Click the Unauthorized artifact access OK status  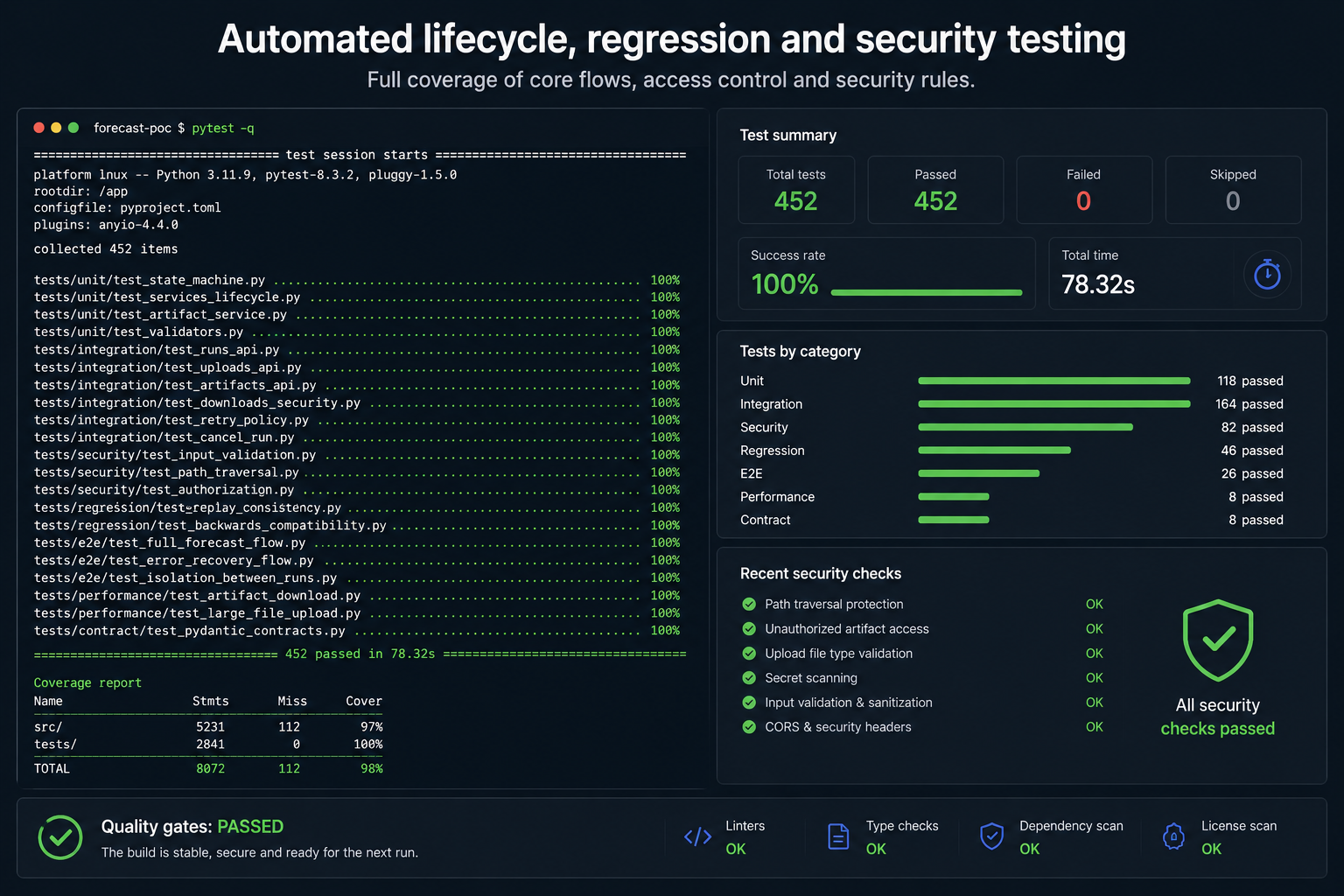click(x=1095, y=628)
